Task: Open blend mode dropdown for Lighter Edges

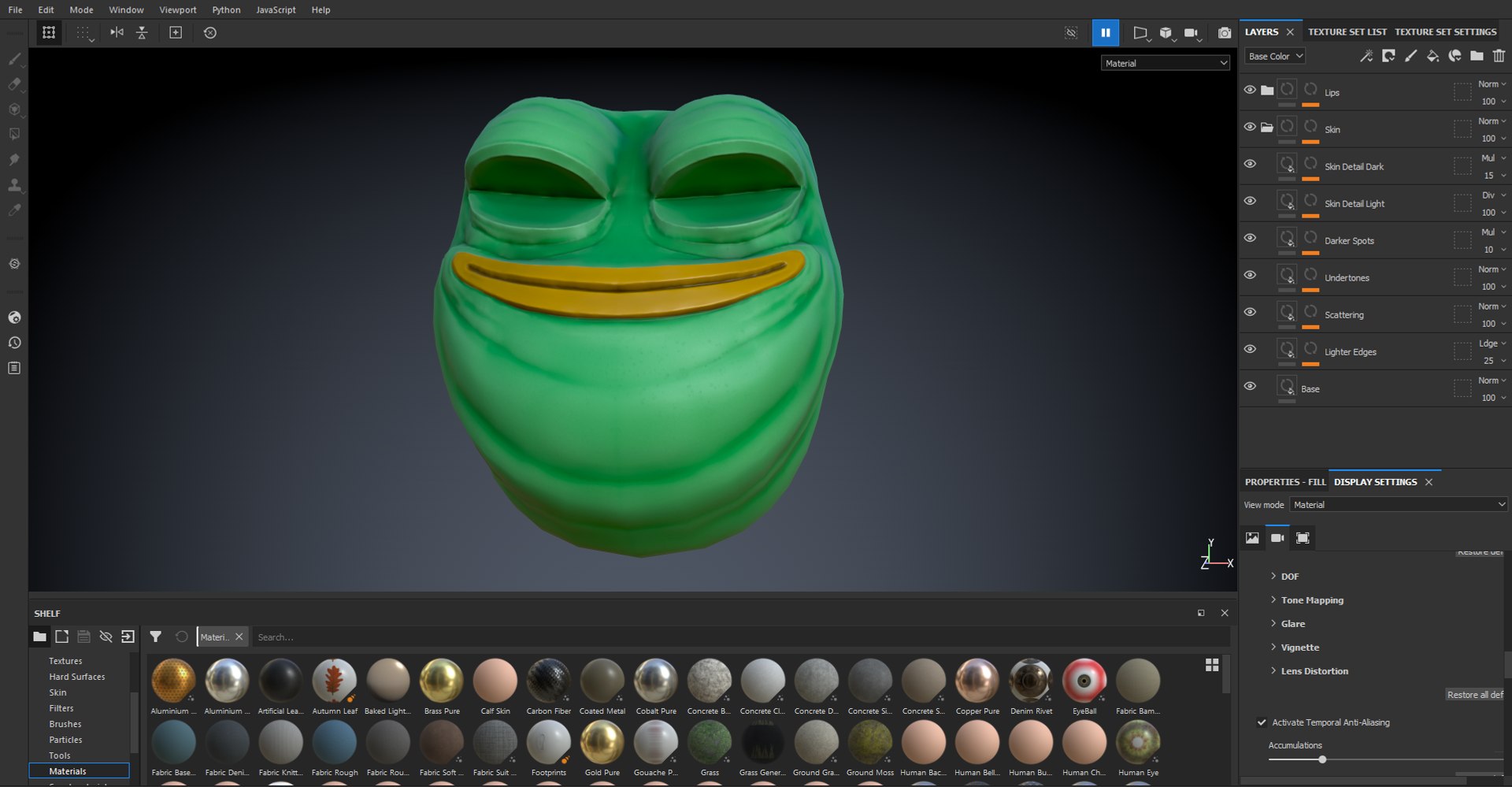Action: click(1492, 343)
